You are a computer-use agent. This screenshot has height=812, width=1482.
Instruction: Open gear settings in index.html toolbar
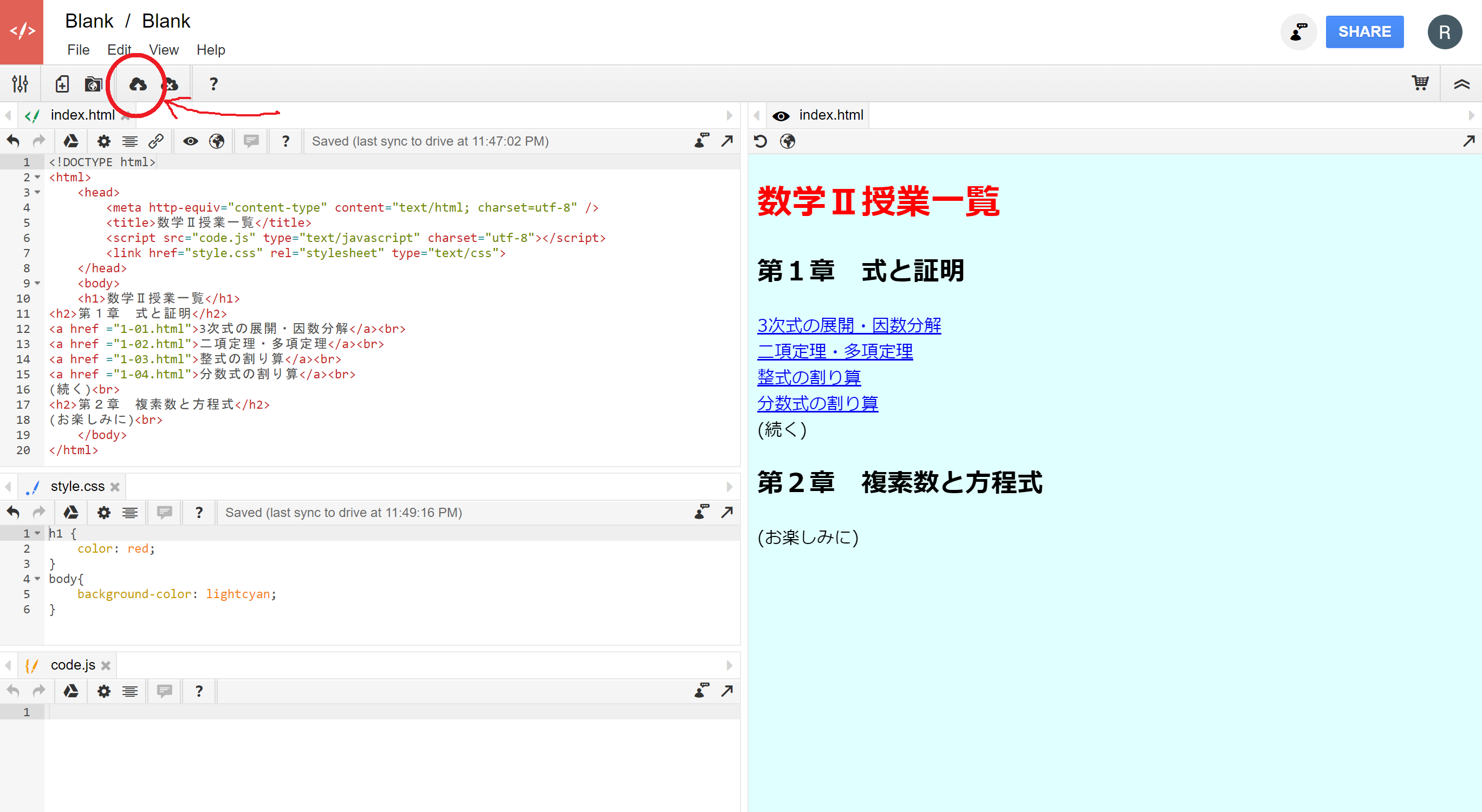pos(103,141)
